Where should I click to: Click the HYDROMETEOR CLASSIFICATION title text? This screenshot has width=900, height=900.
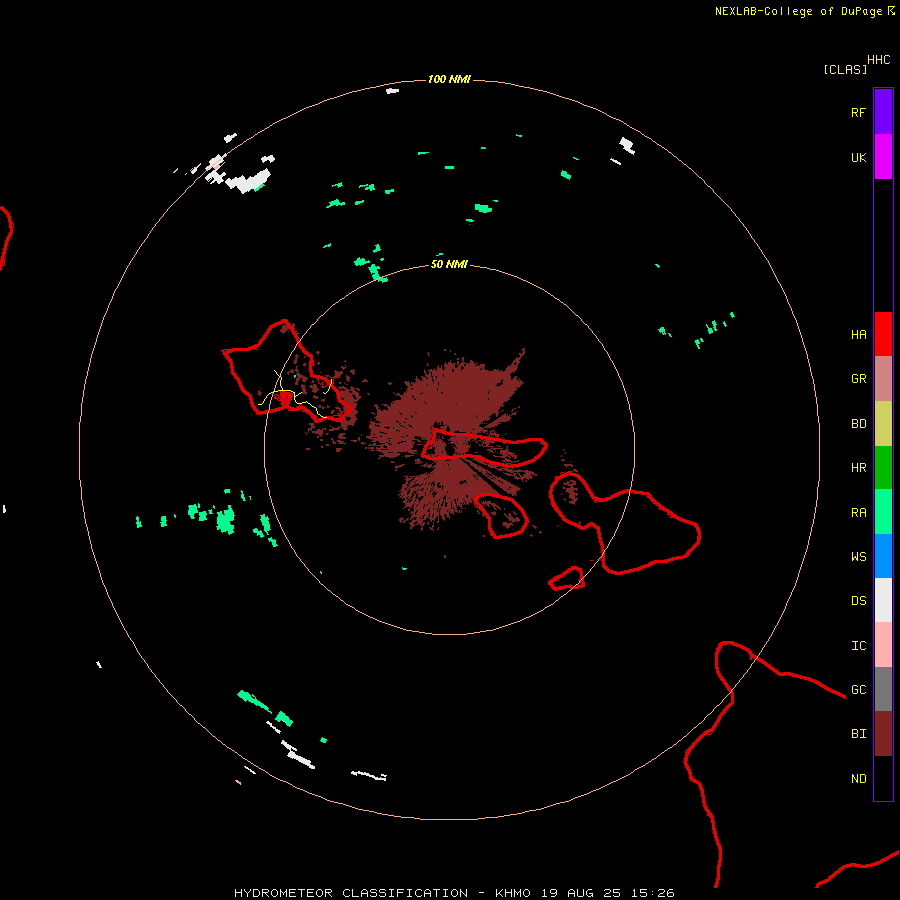[351, 893]
